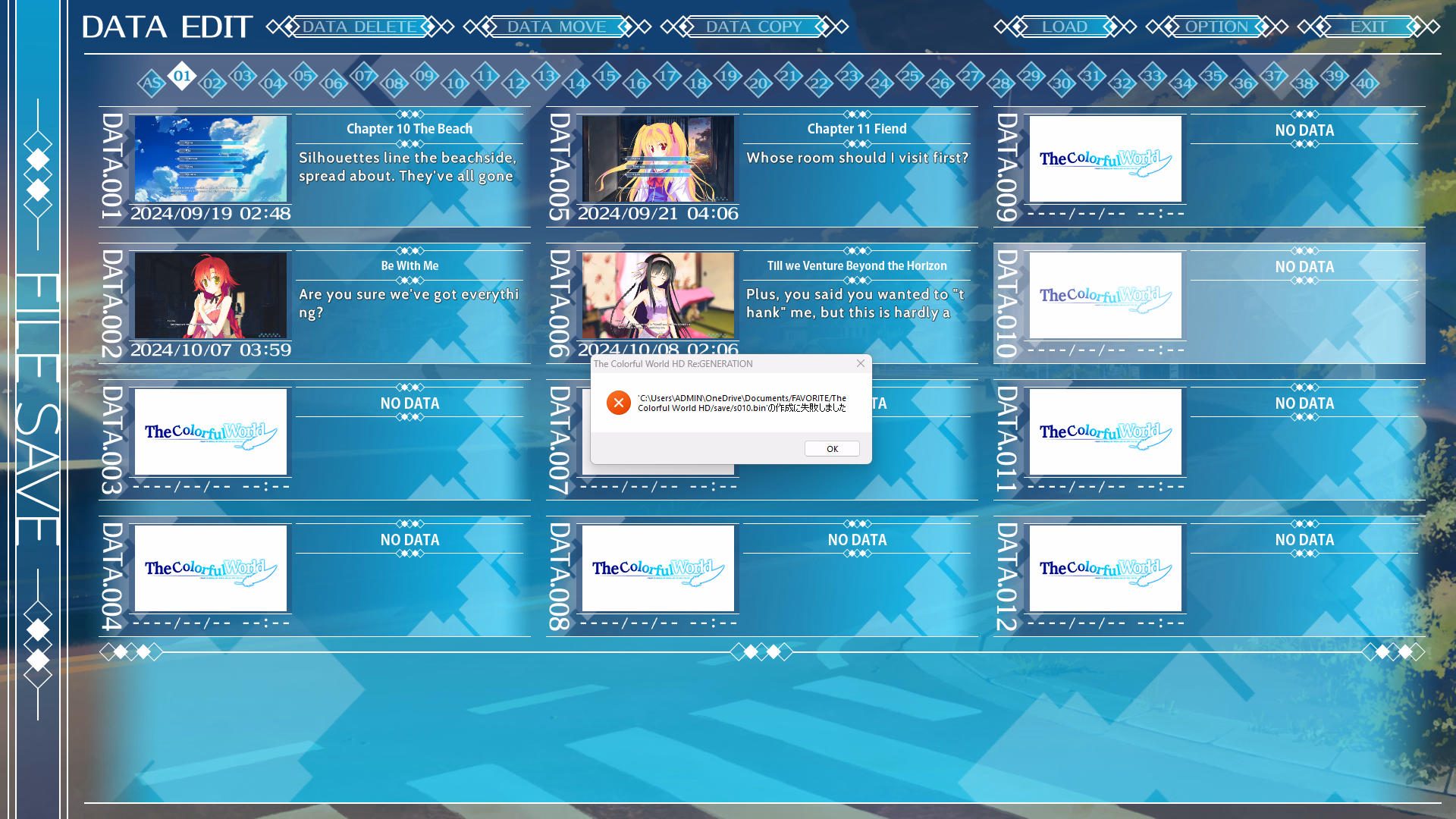Open DATA COPY mode

point(755,27)
